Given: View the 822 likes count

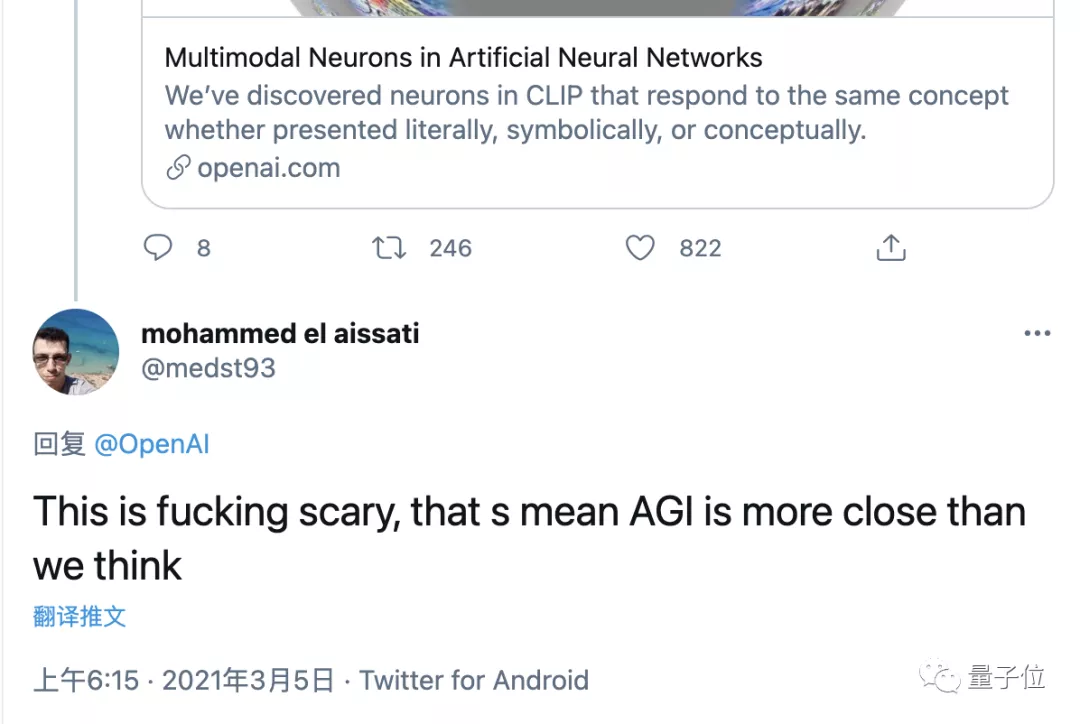Looking at the screenshot, I should [x=700, y=248].
